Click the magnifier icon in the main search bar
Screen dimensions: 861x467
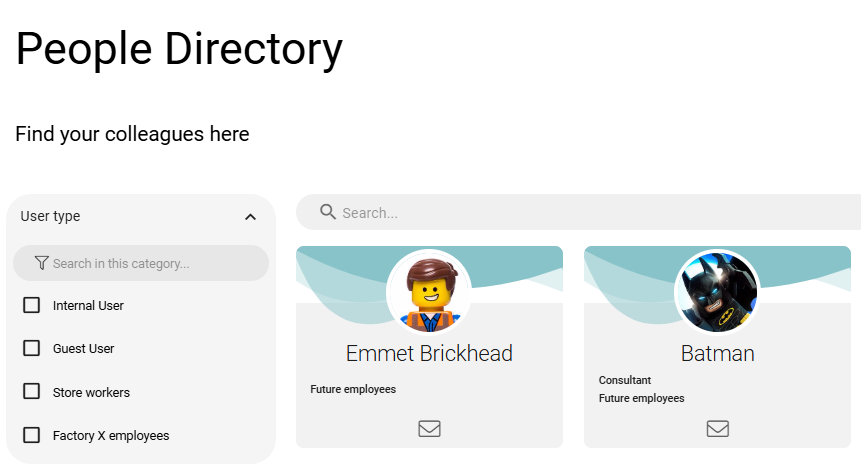328,212
